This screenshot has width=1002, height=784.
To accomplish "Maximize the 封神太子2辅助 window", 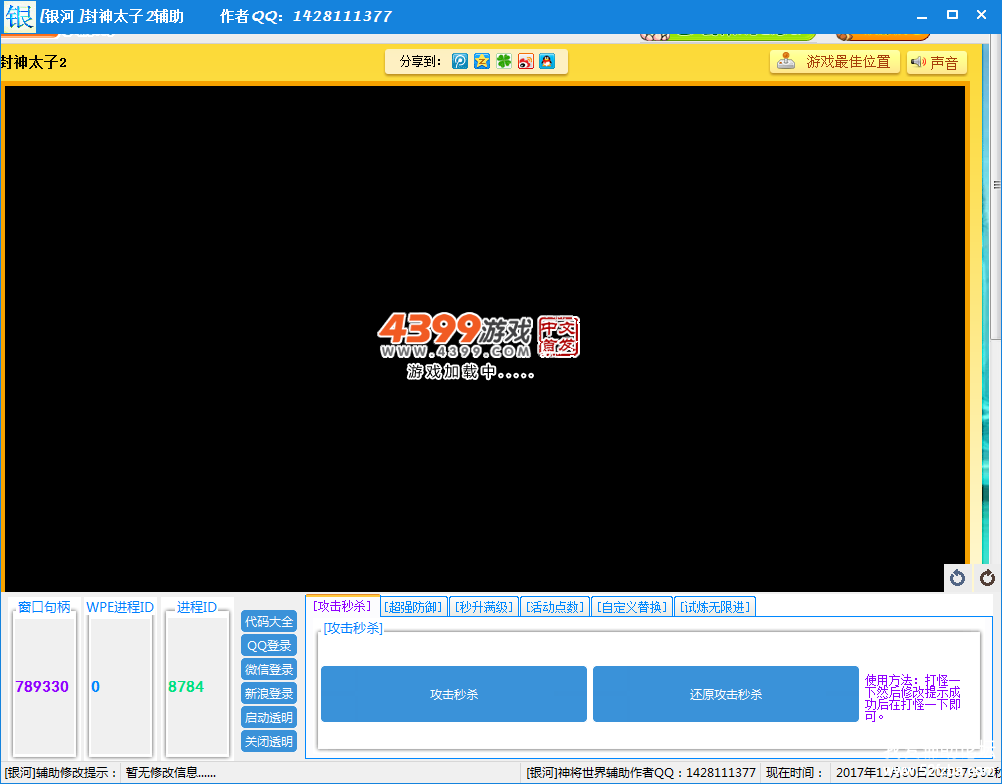I will click(952, 15).
